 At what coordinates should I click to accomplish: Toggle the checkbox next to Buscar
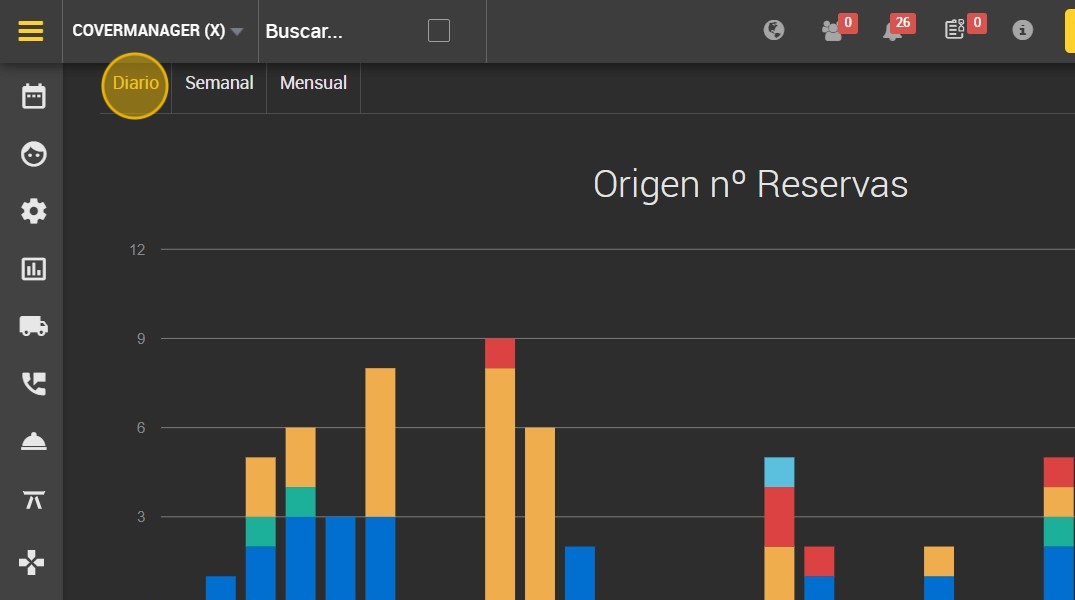(439, 31)
